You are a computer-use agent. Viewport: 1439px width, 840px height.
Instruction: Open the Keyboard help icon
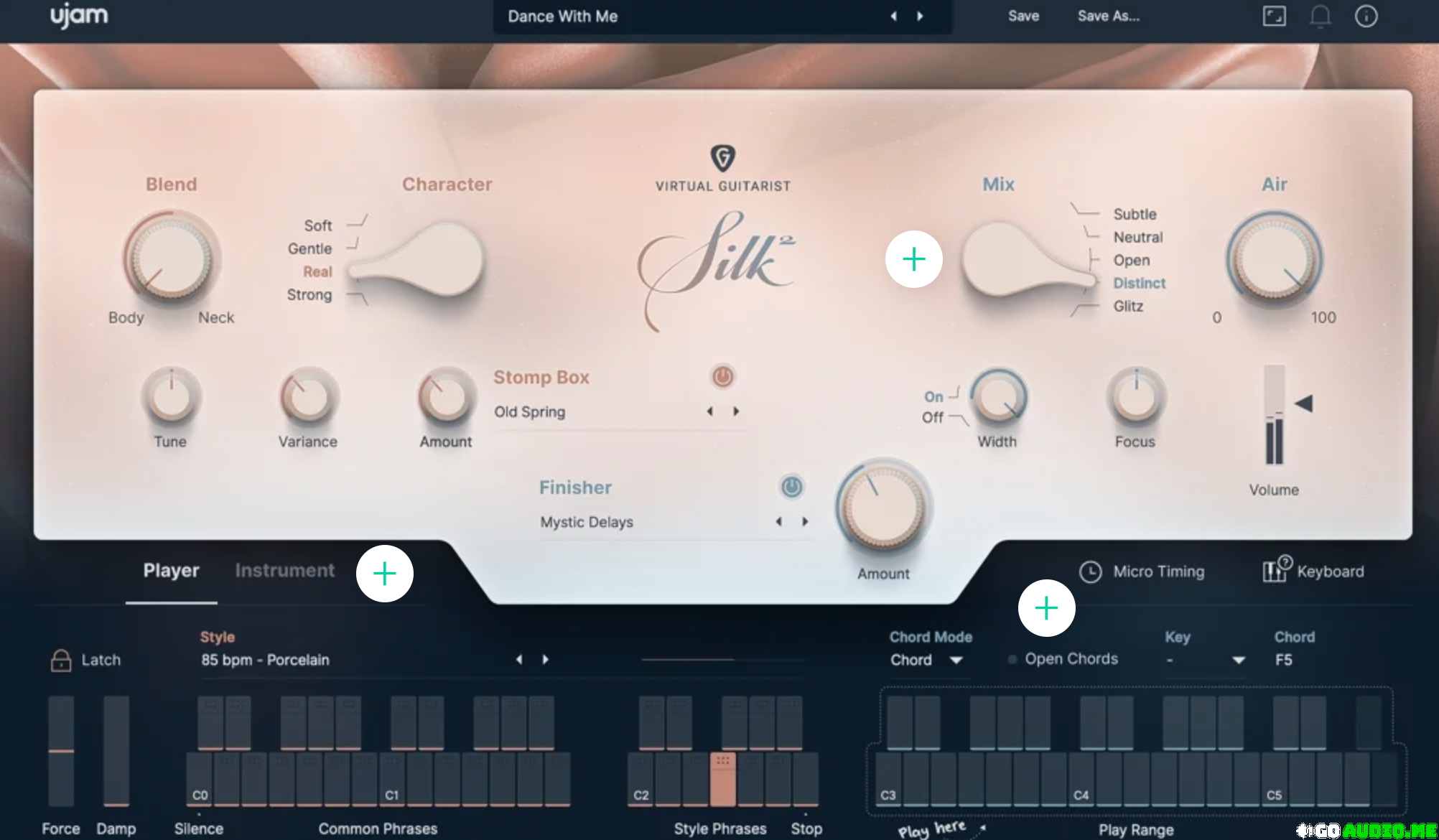coord(1277,569)
